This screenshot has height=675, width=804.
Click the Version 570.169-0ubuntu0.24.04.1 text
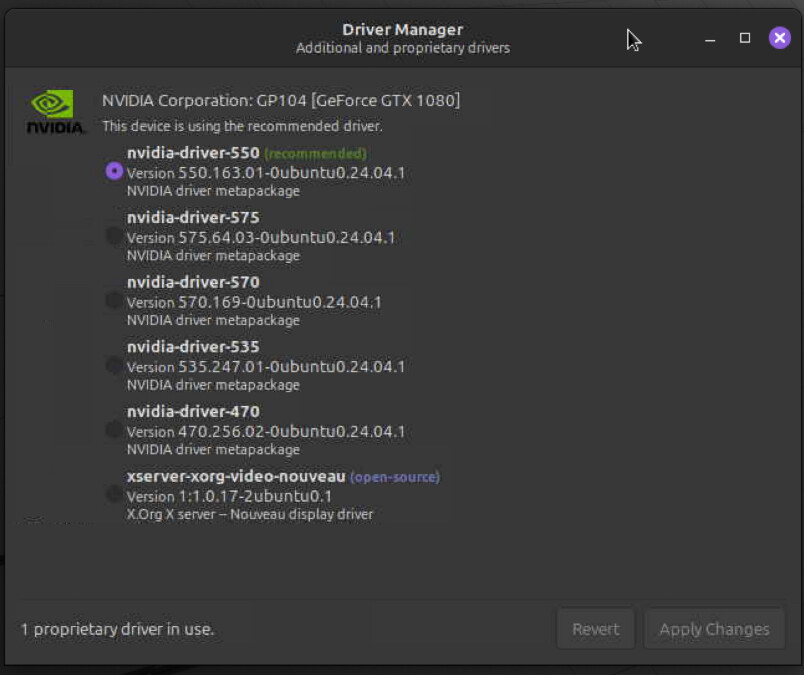pyautogui.click(x=254, y=302)
